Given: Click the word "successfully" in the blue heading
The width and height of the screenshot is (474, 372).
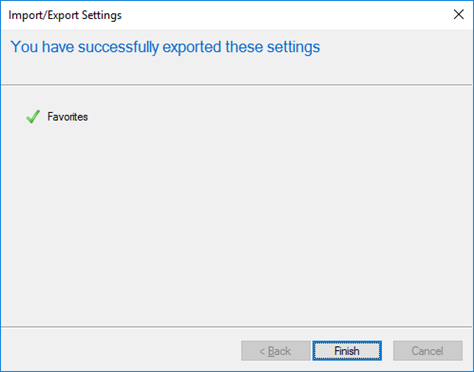Looking at the screenshot, I should pyautogui.click(x=118, y=47).
